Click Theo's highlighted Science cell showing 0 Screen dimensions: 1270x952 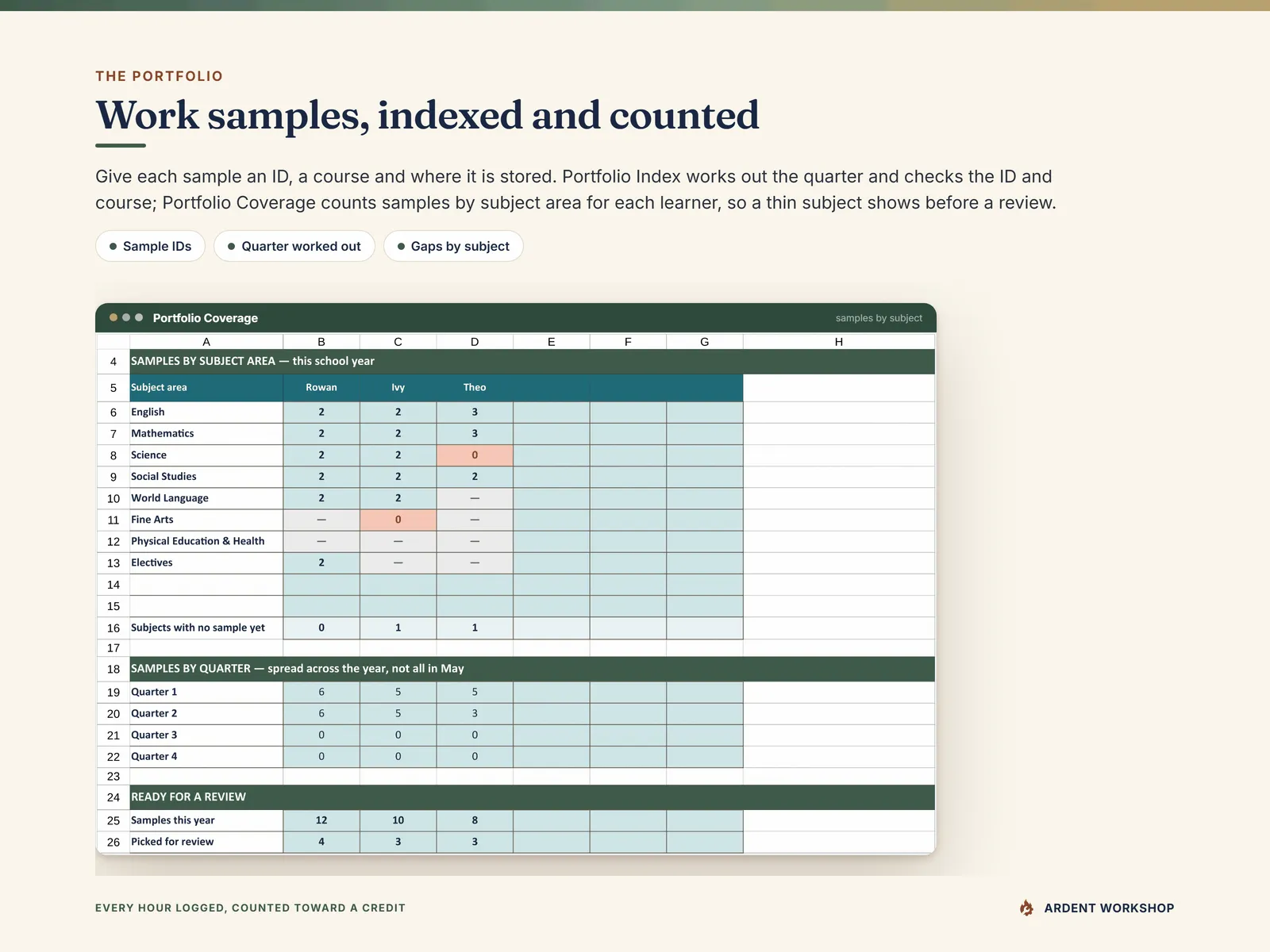pos(475,455)
